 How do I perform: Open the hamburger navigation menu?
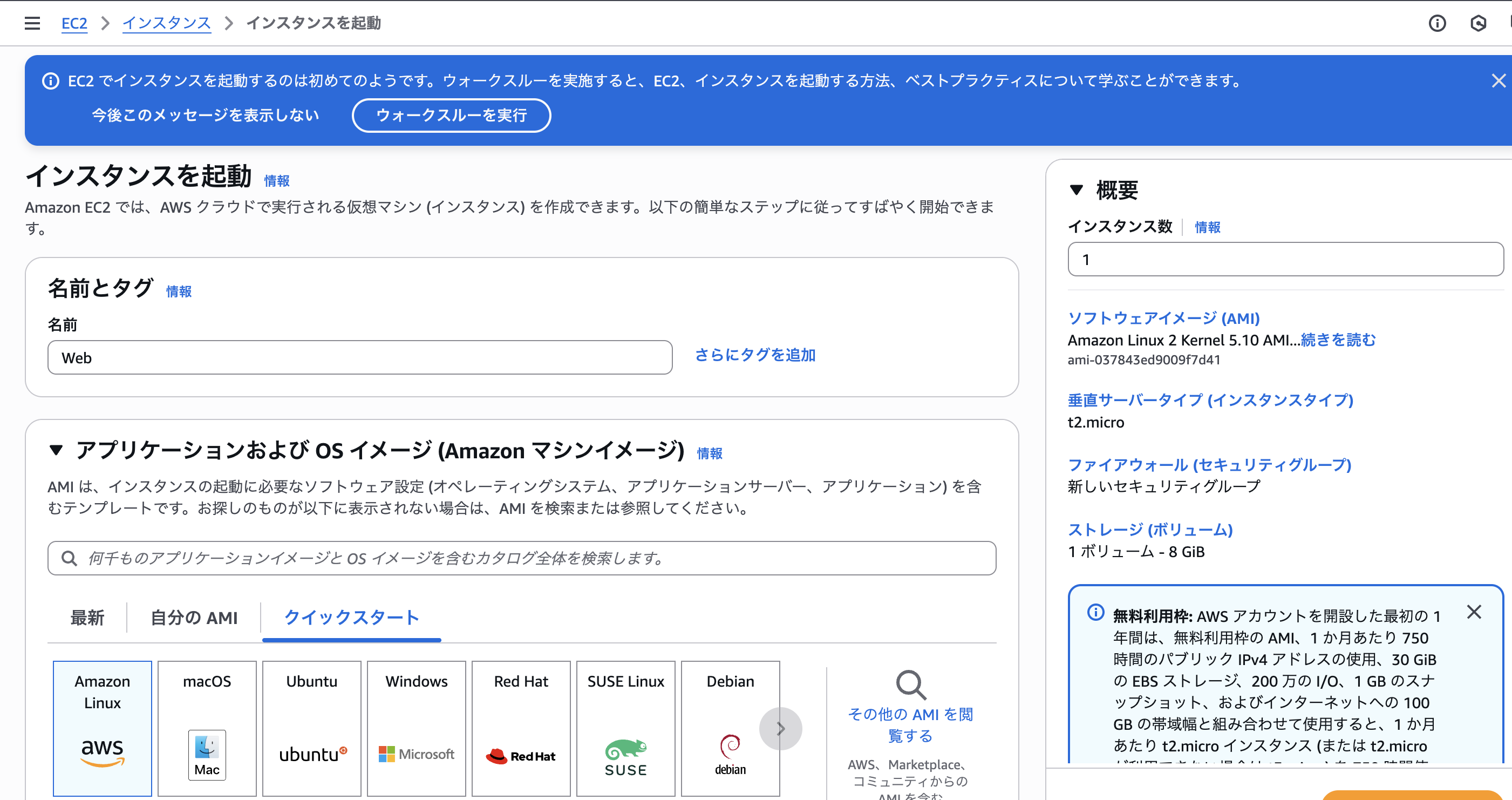click(x=31, y=23)
